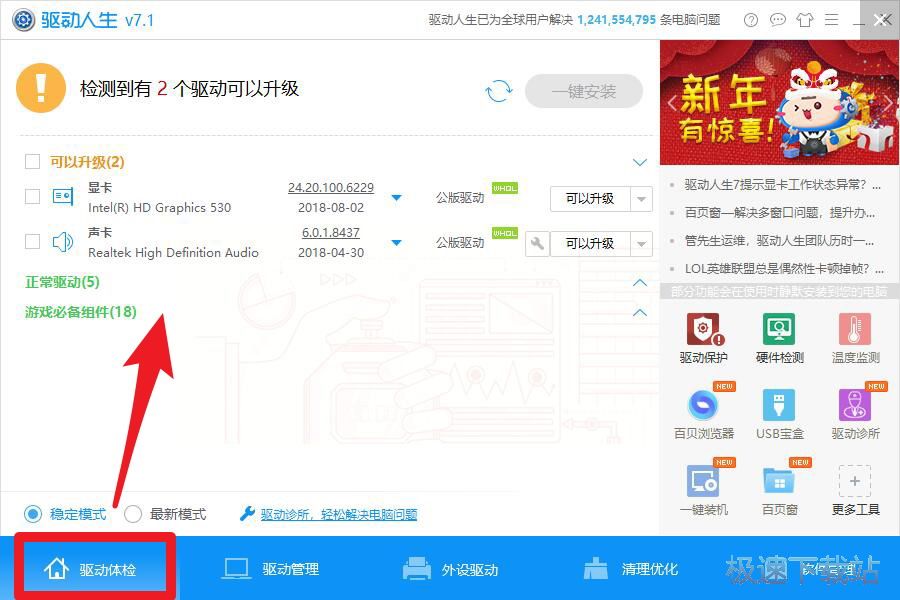Screen dimensions: 900x600
Task: Click 可以升级 button for 声卡
Action: pos(590,244)
